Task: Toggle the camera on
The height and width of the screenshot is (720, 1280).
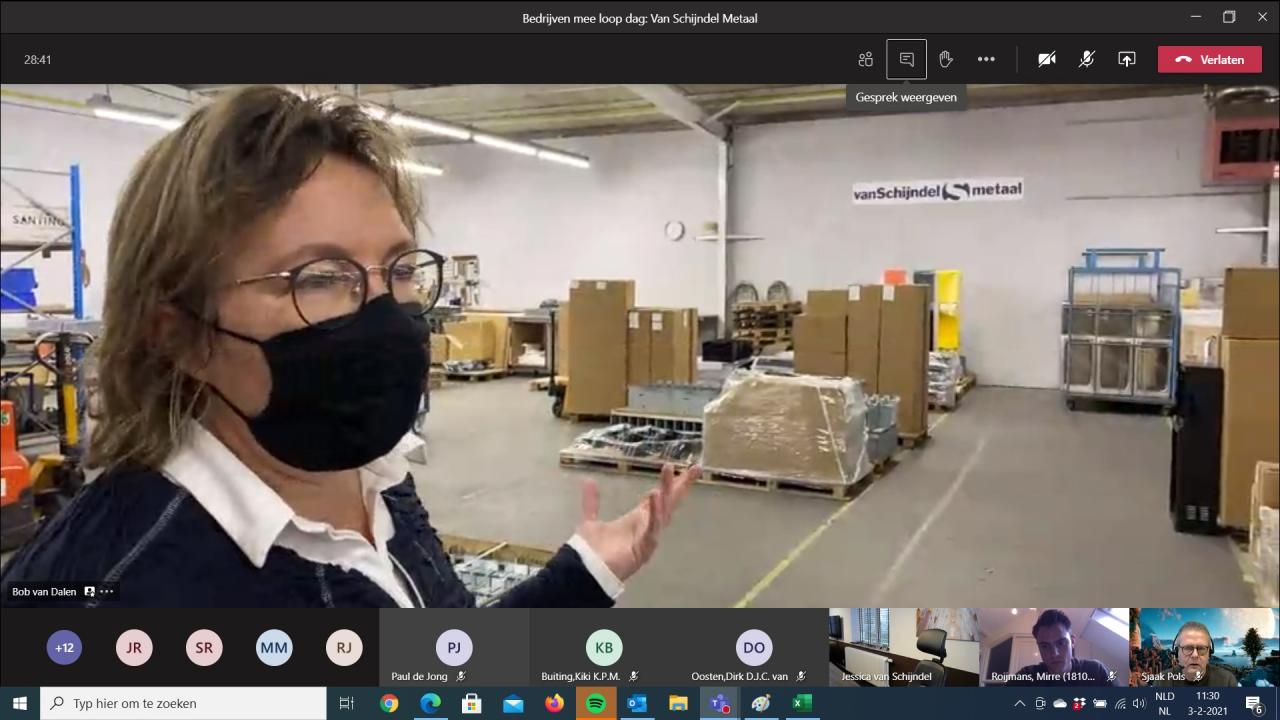Action: (x=1047, y=60)
